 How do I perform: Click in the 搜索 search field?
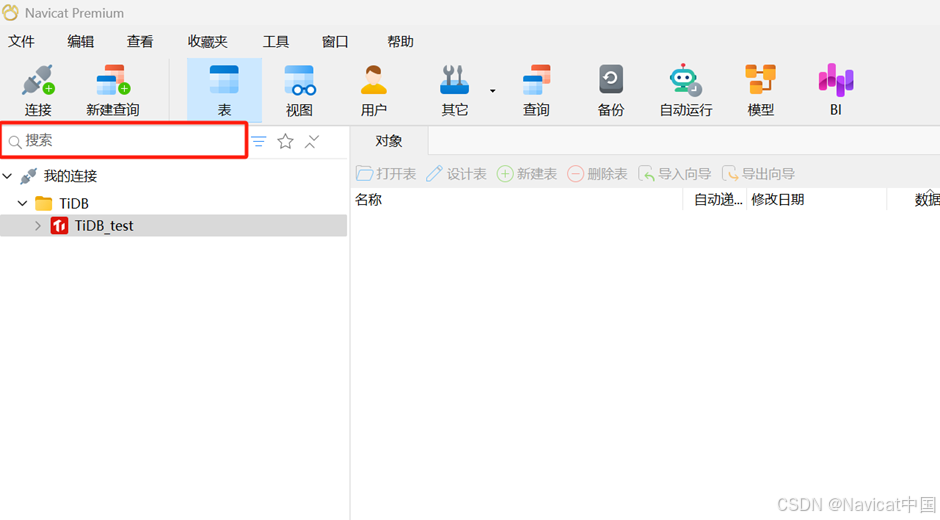(x=124, y=140)
